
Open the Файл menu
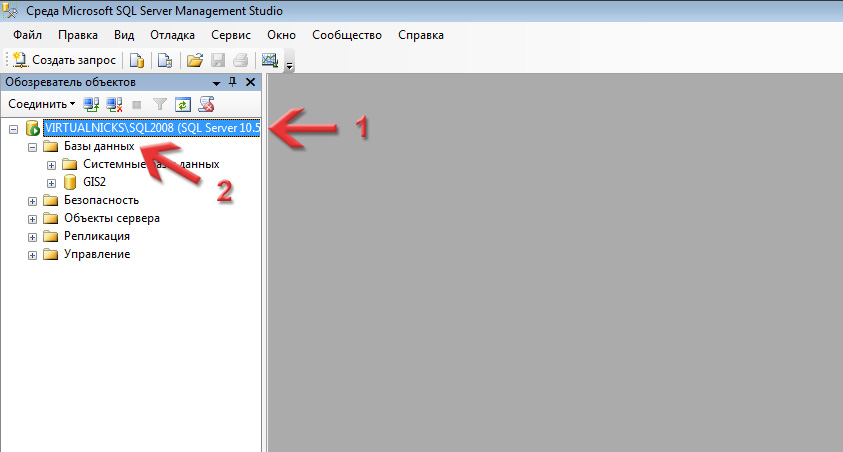[27, 35]
